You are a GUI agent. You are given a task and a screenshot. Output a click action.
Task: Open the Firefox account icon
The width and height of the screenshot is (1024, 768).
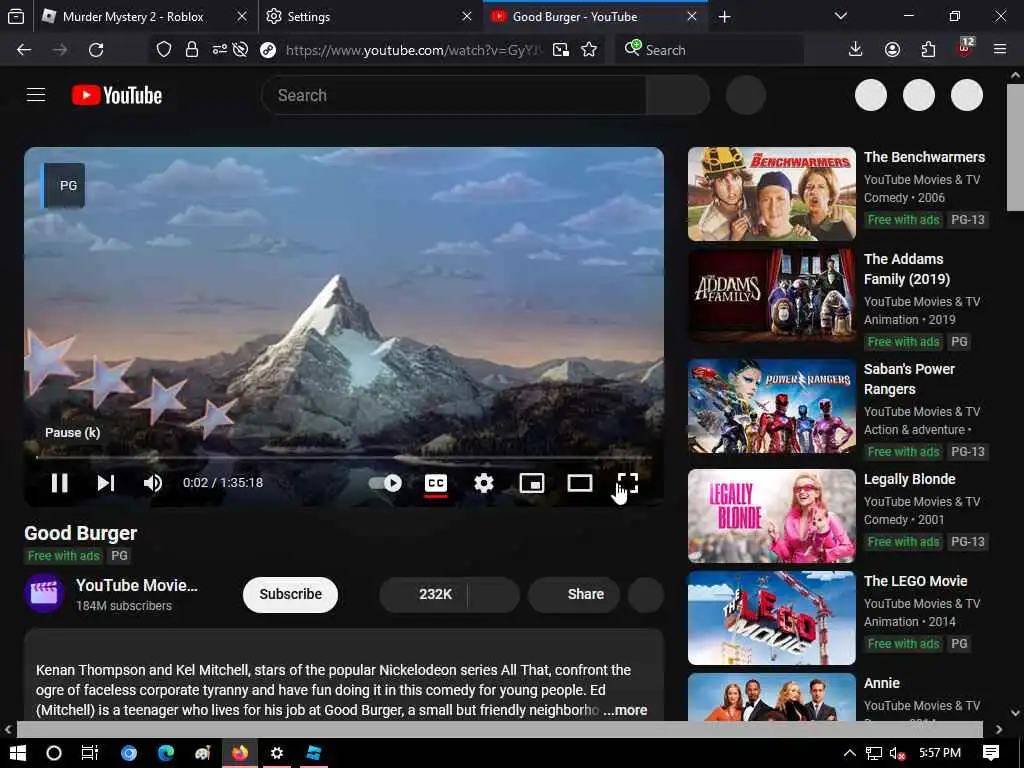click(892, 50)
